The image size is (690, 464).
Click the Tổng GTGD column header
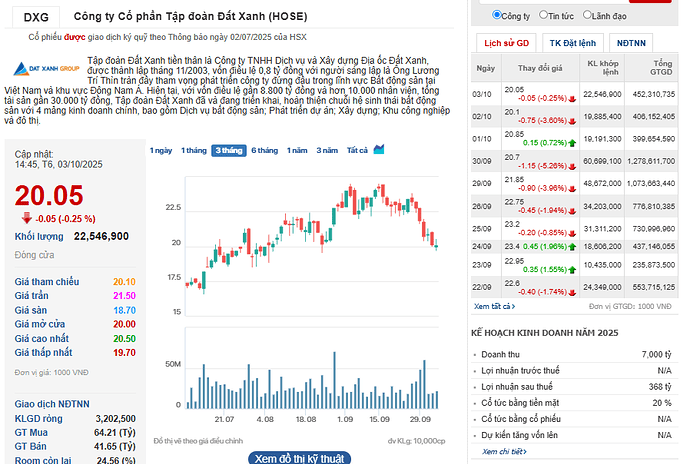(651, 68)
